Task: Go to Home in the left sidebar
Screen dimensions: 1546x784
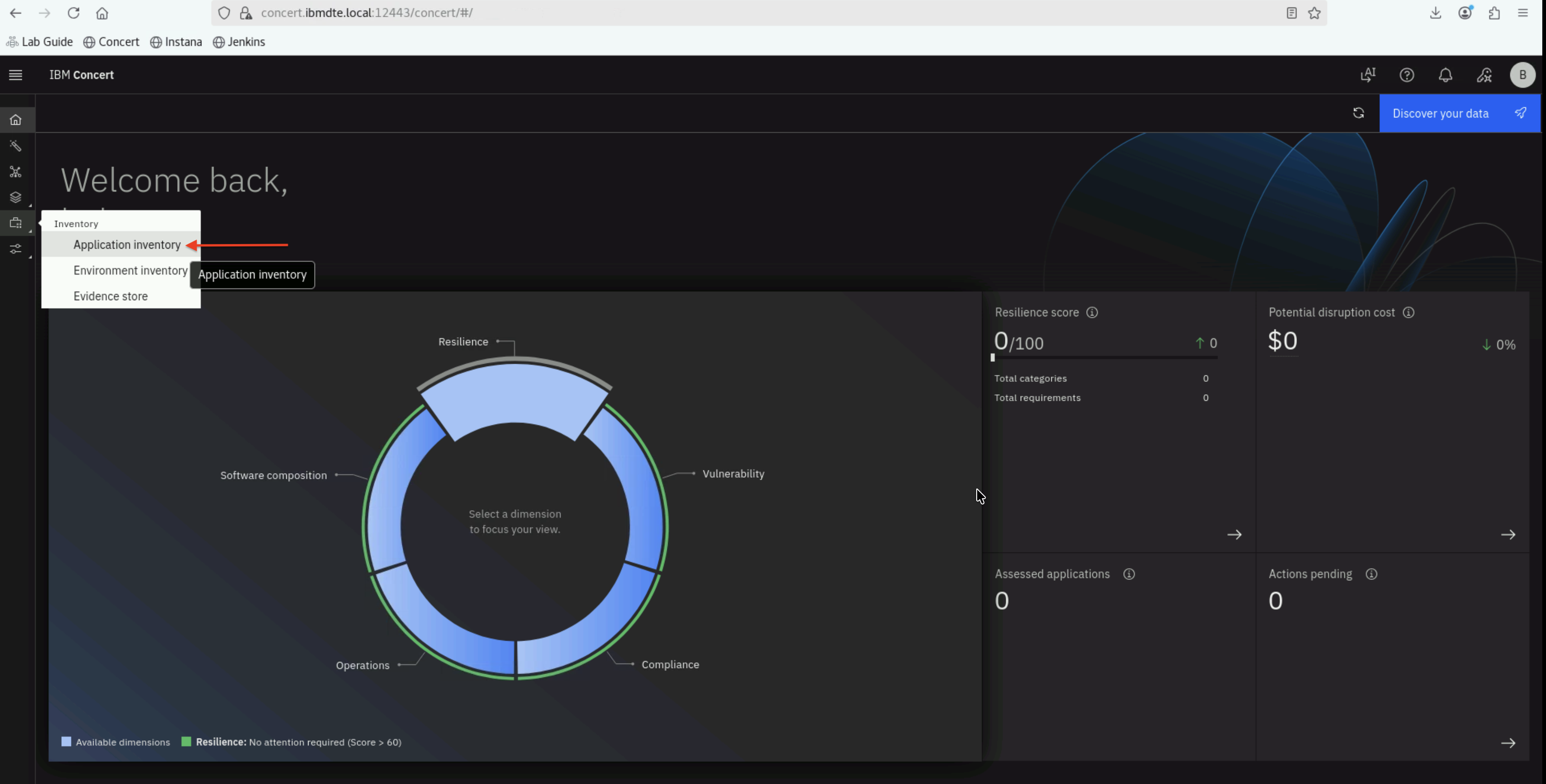Action: (x=16, y=120)
